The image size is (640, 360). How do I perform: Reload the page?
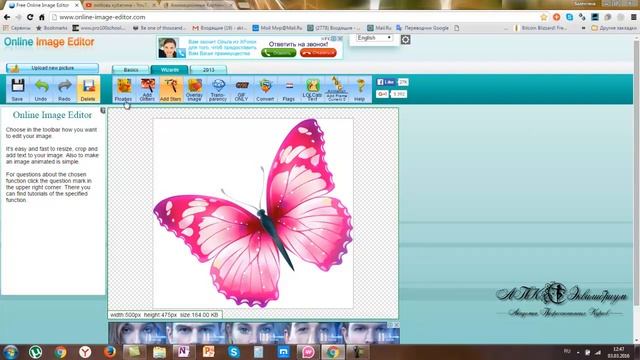click(x=30, y=17)
